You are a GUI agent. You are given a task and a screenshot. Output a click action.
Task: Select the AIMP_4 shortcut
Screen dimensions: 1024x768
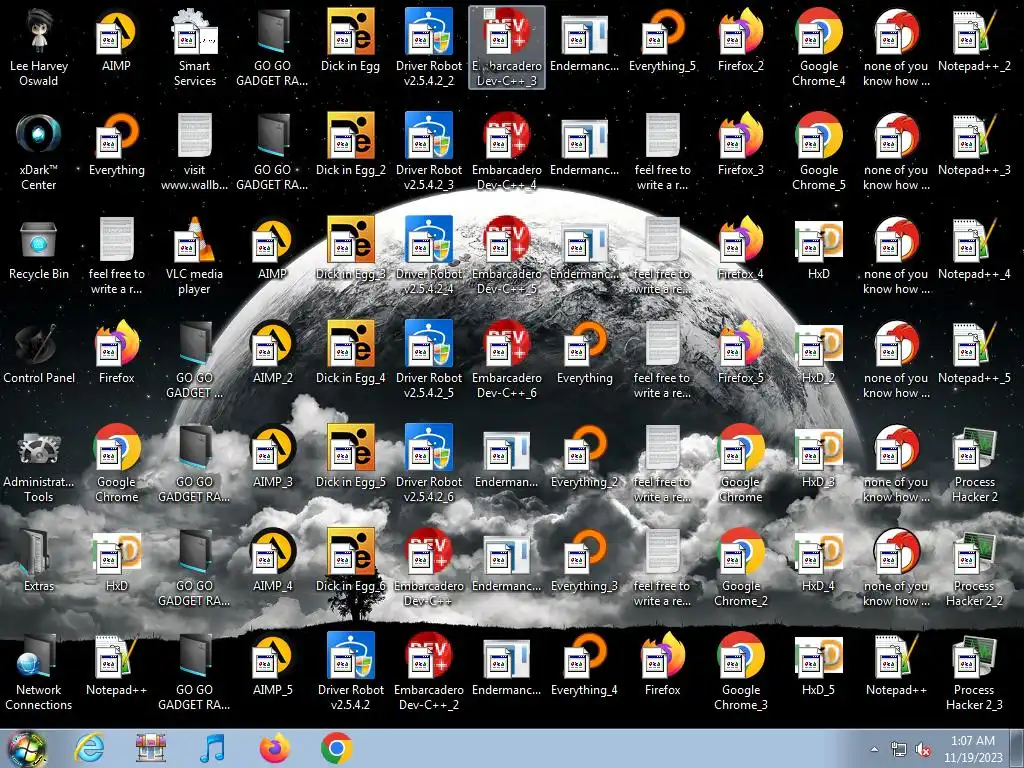point(273,562)
